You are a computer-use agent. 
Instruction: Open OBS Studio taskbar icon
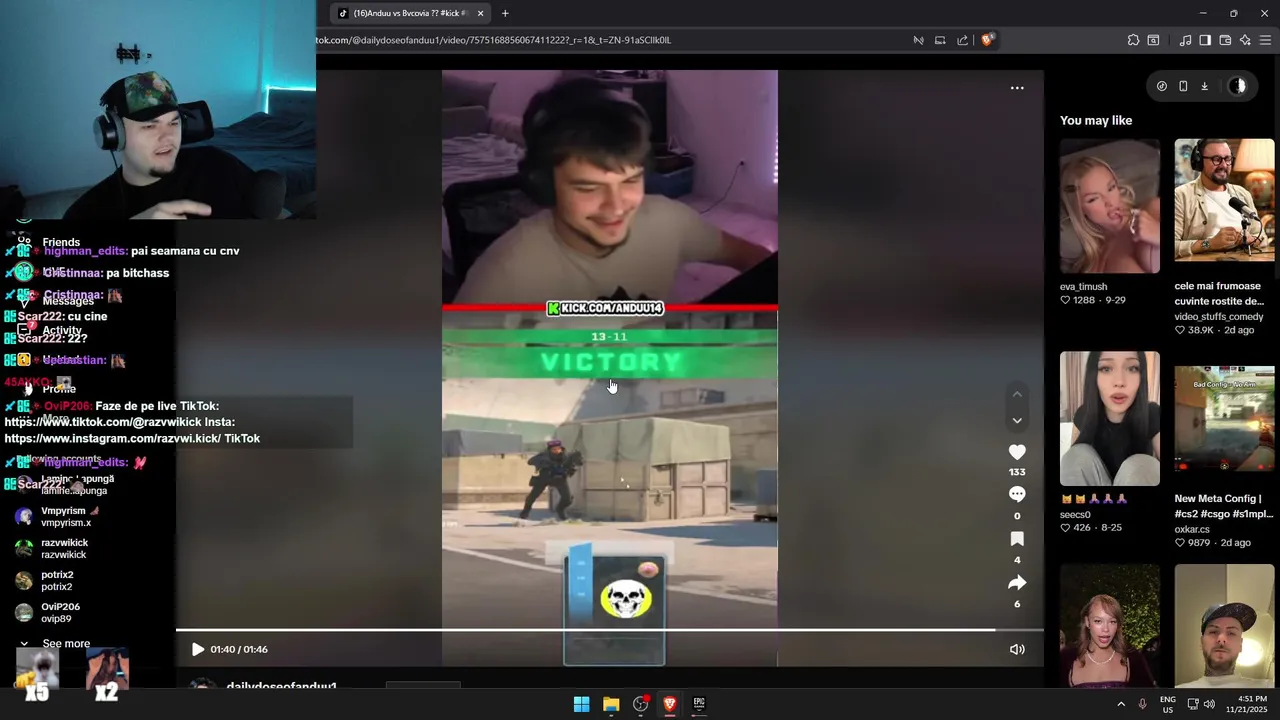(x=641, y=704)
